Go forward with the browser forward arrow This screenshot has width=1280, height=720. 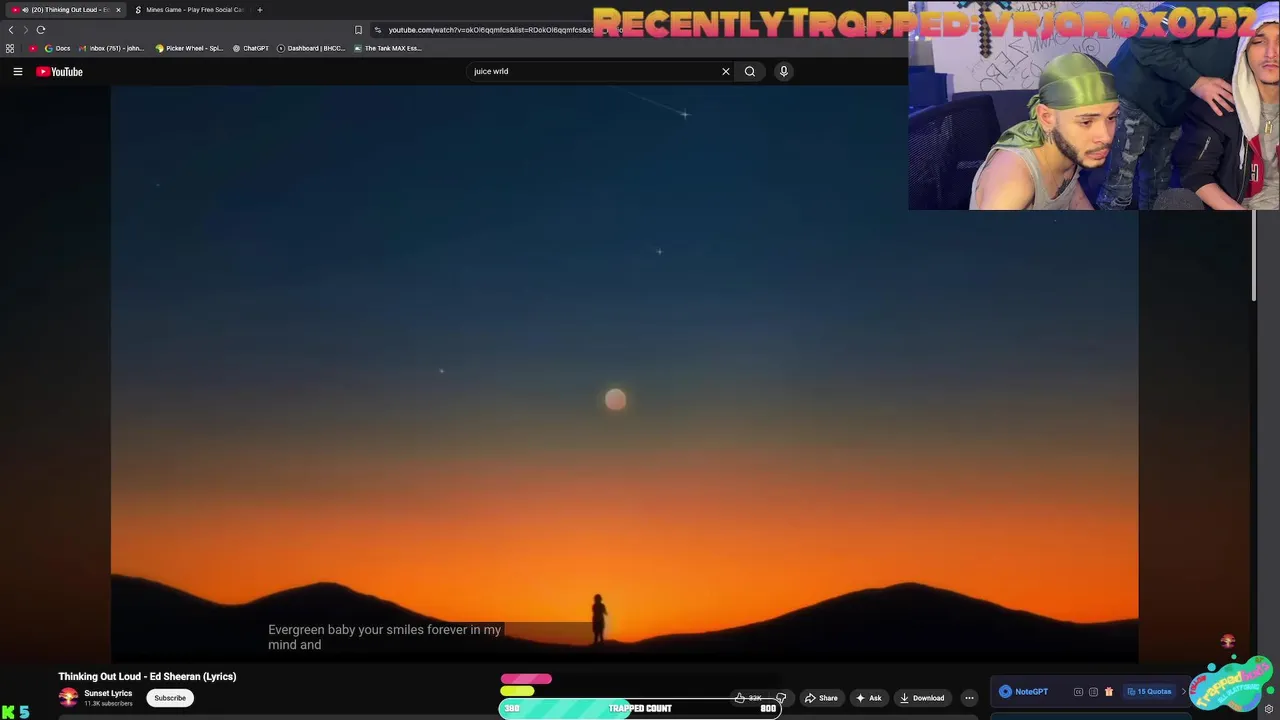click(26, 29)
